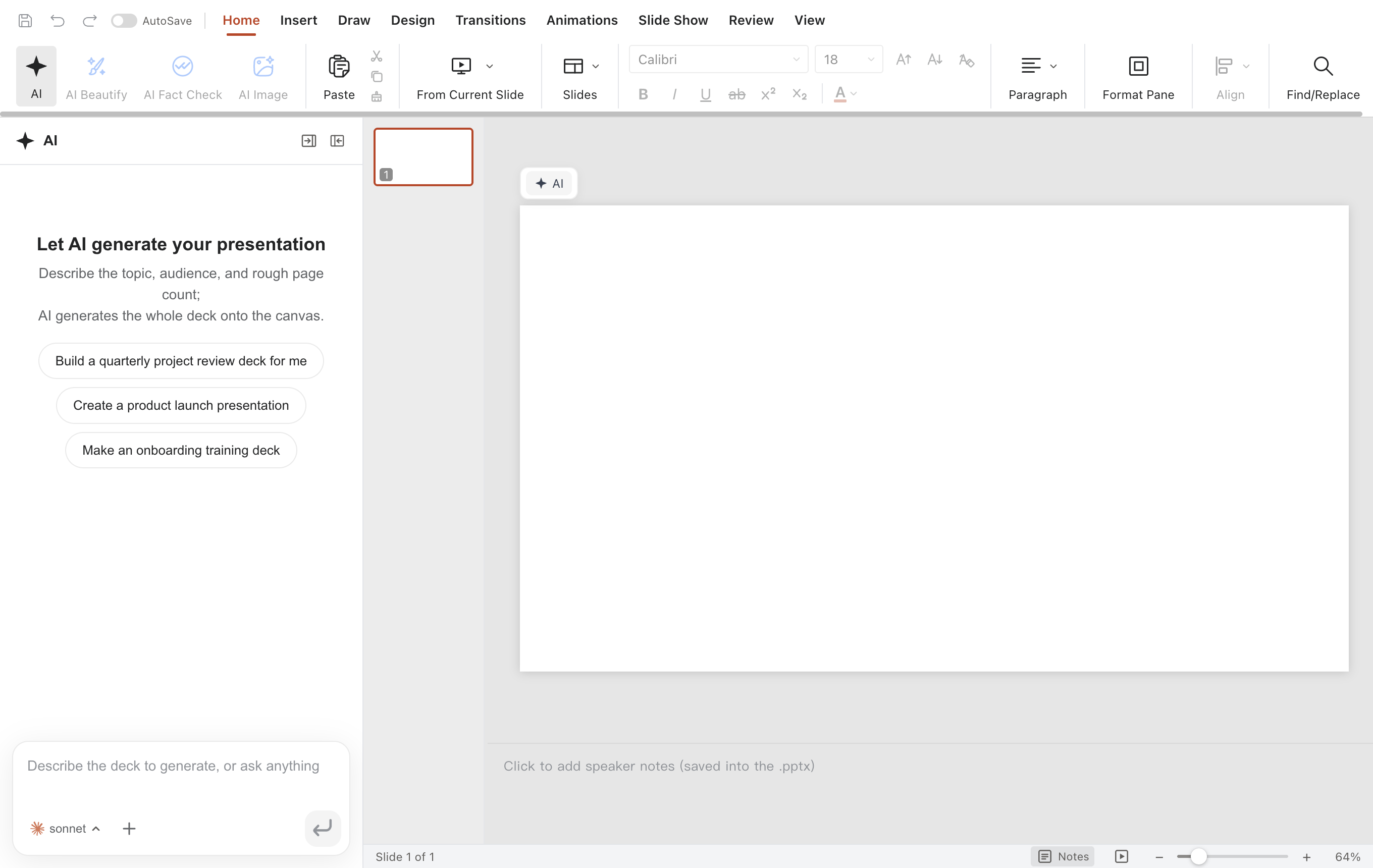Switch to the Insert tab

click(x=298, y=21)
